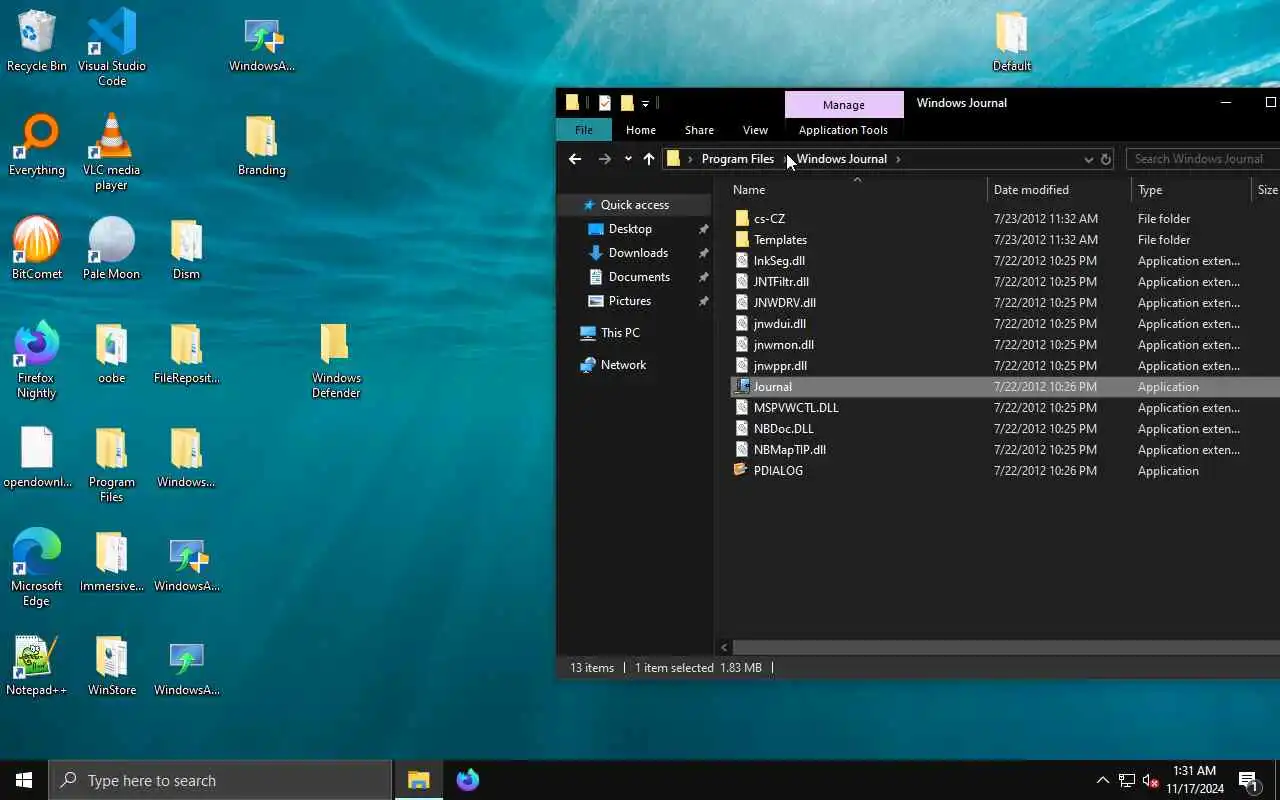Select the Immersive... folder on desktop

(x=112, y=561)
